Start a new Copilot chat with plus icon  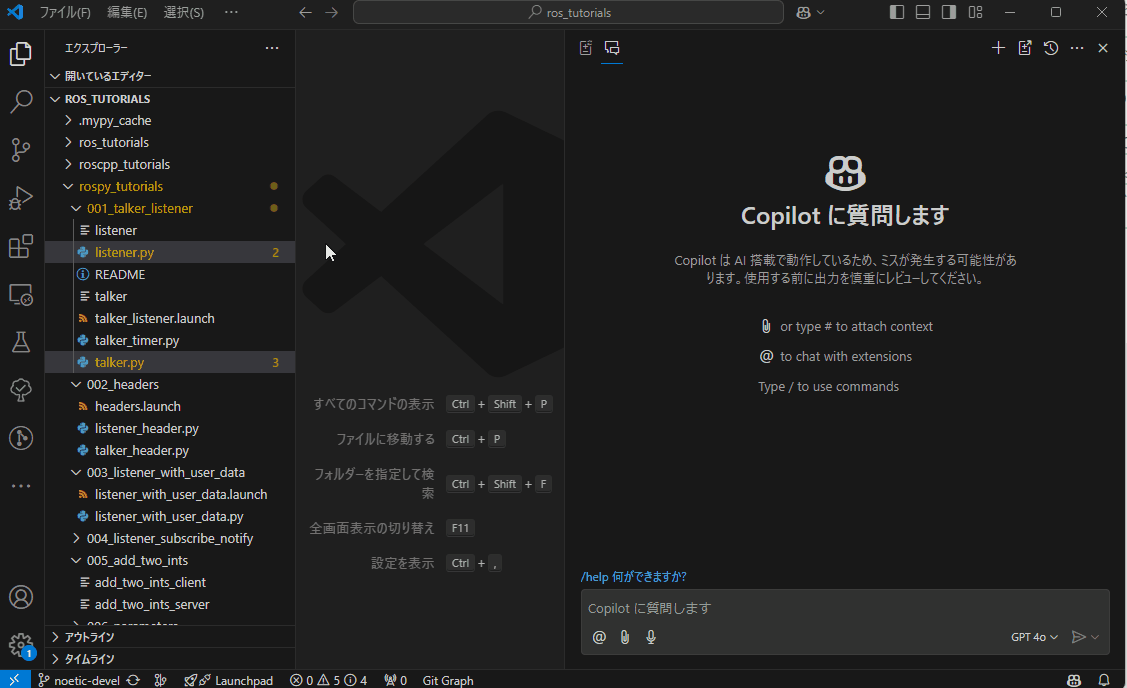[998, 48]
